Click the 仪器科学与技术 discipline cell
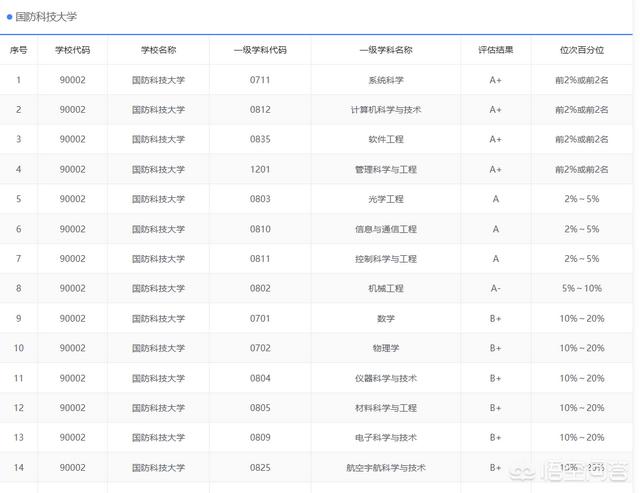 (x=386, y=378)
